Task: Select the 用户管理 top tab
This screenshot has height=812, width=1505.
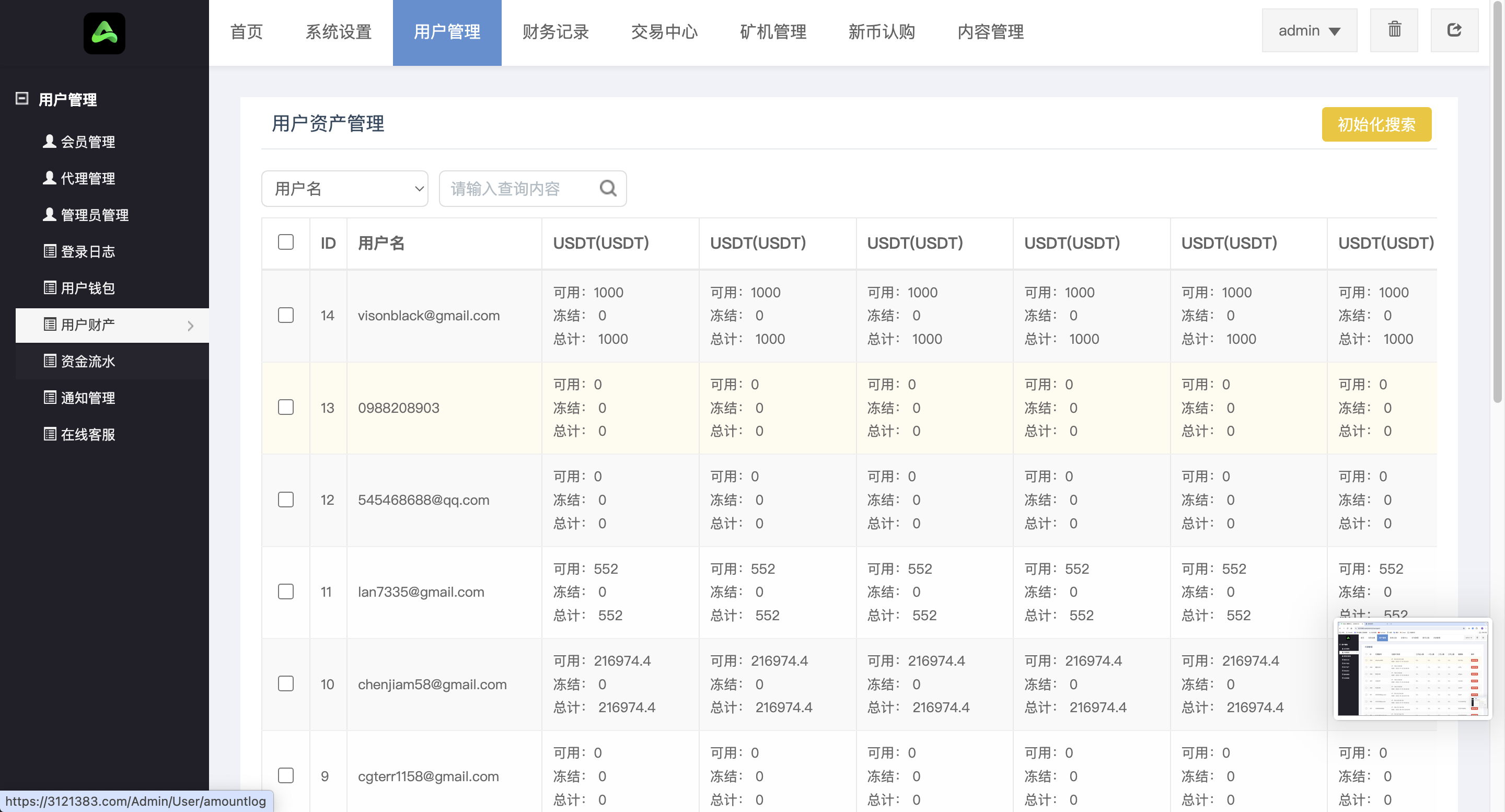Action: [447, 32]
